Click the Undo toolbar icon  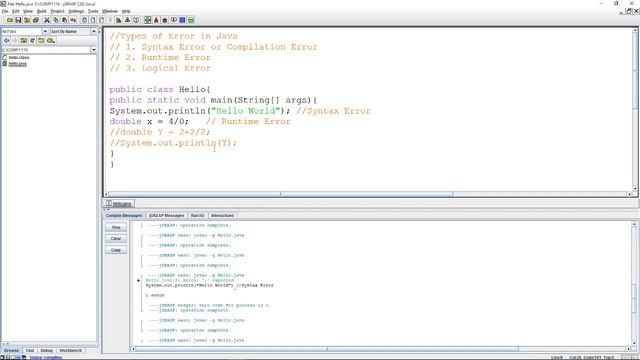click(73, 20)
